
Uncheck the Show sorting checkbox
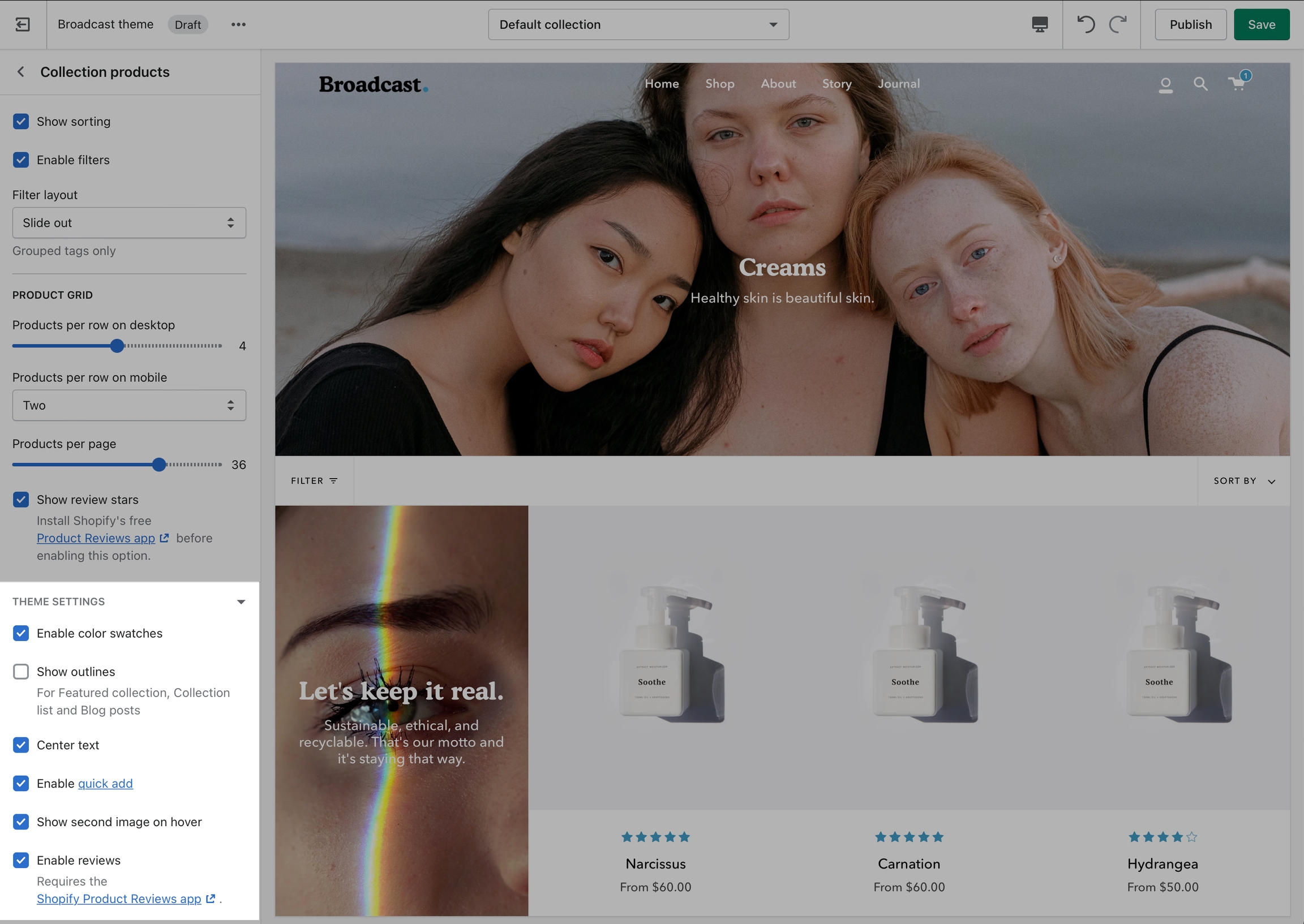coord(21,121)
